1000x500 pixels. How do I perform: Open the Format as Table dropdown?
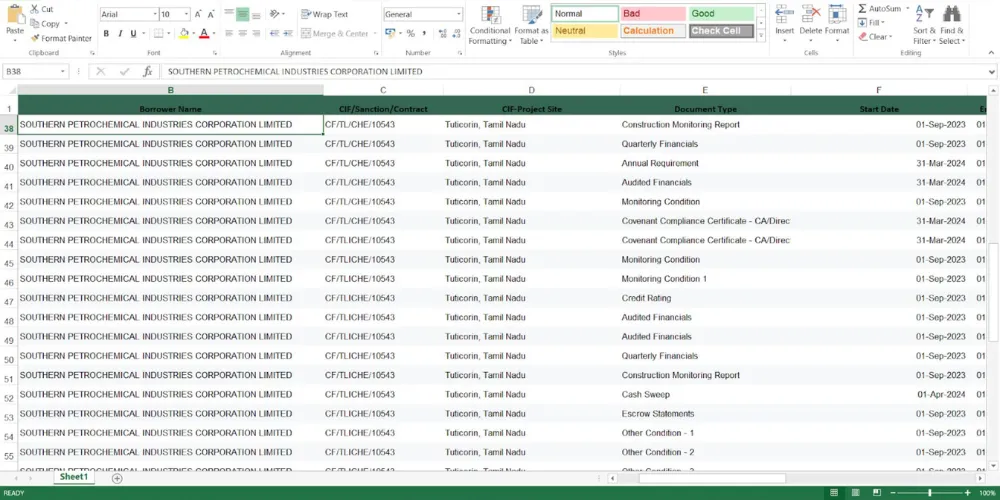tap(531, 25)
